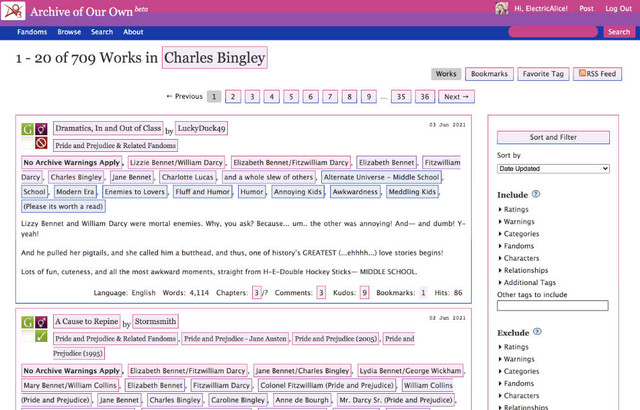Expand Exclude Warnings filter
The height and width of the screenshot is (410, 640).
point(516,359)
